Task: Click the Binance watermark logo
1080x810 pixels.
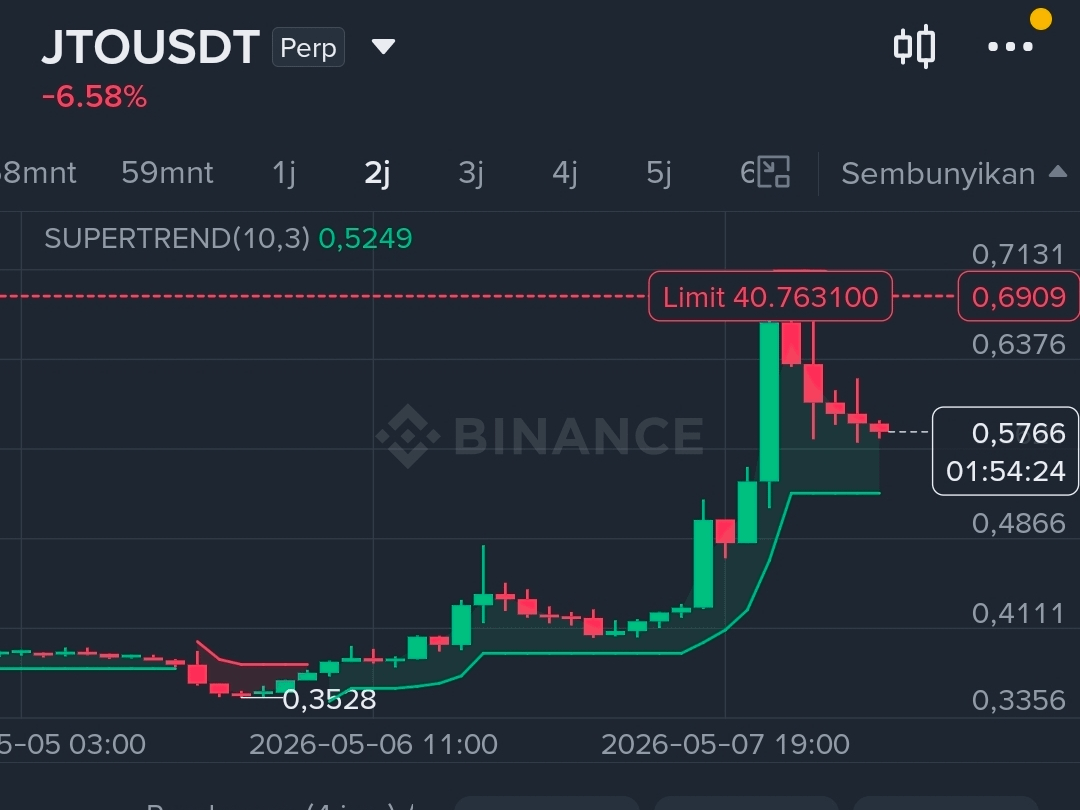Action: [541, 435]
